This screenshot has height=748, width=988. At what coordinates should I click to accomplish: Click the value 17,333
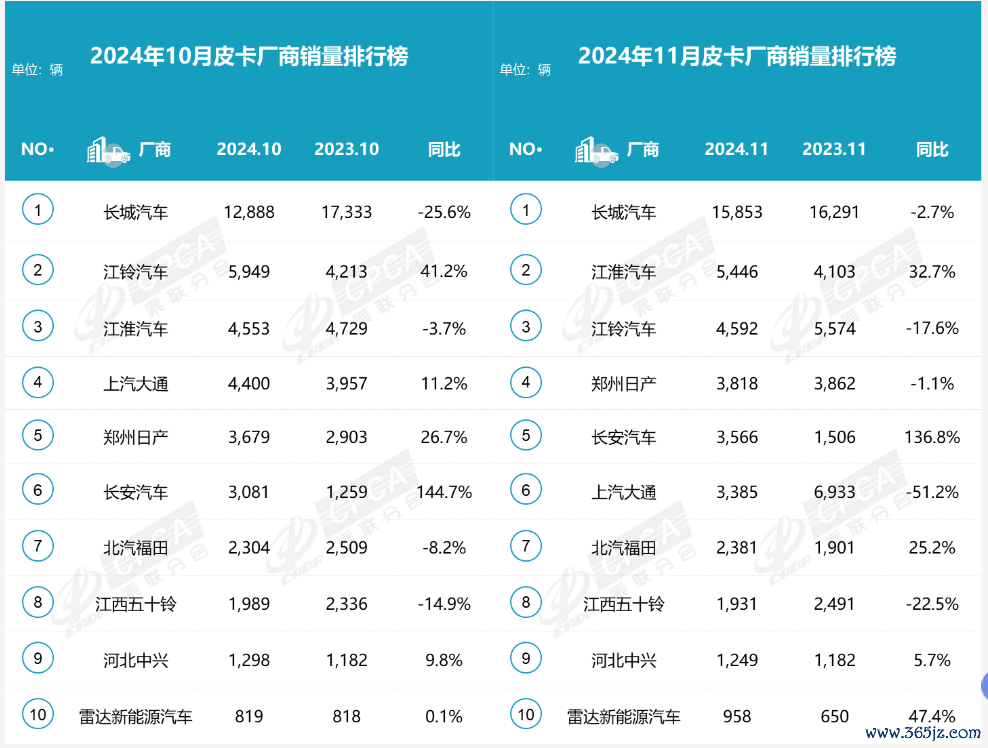[347, 212]
